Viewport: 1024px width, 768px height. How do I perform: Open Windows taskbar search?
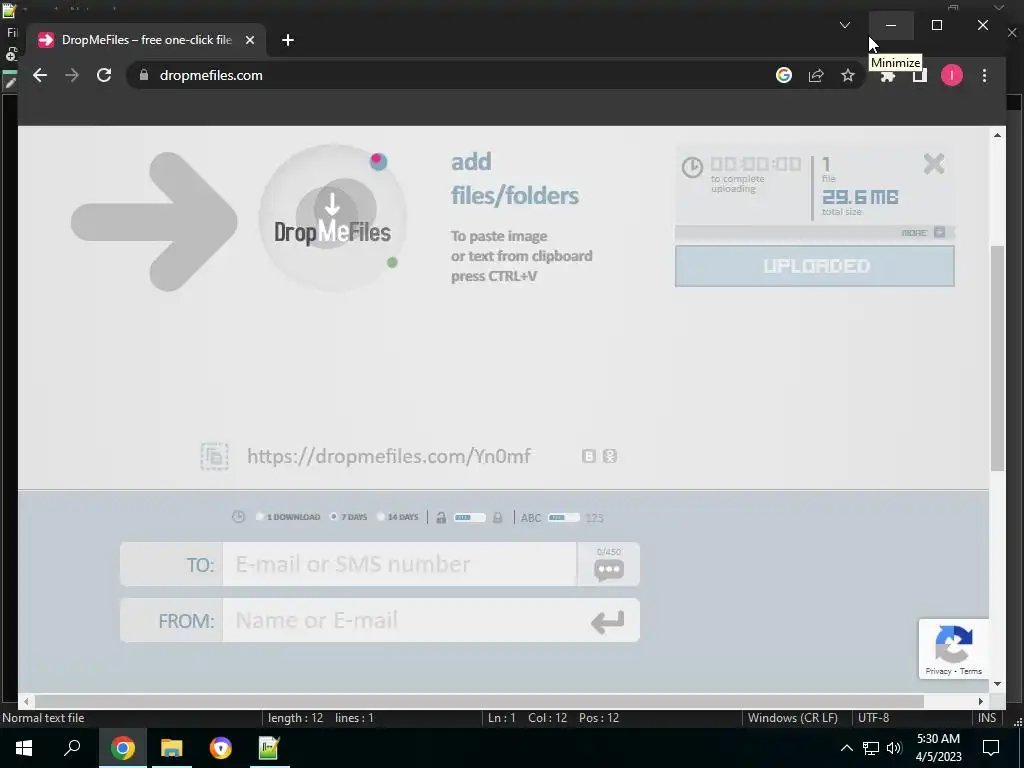point(72,748)
